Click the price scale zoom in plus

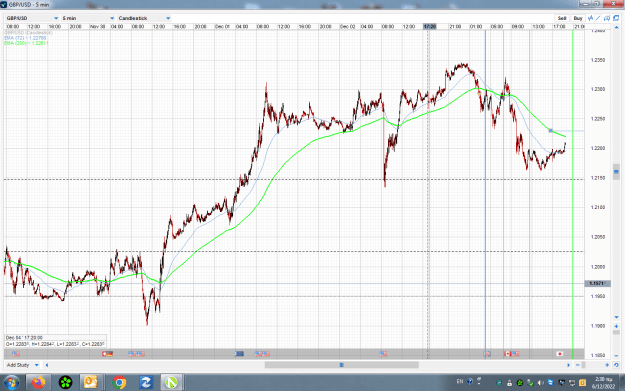tap(616, 326)
